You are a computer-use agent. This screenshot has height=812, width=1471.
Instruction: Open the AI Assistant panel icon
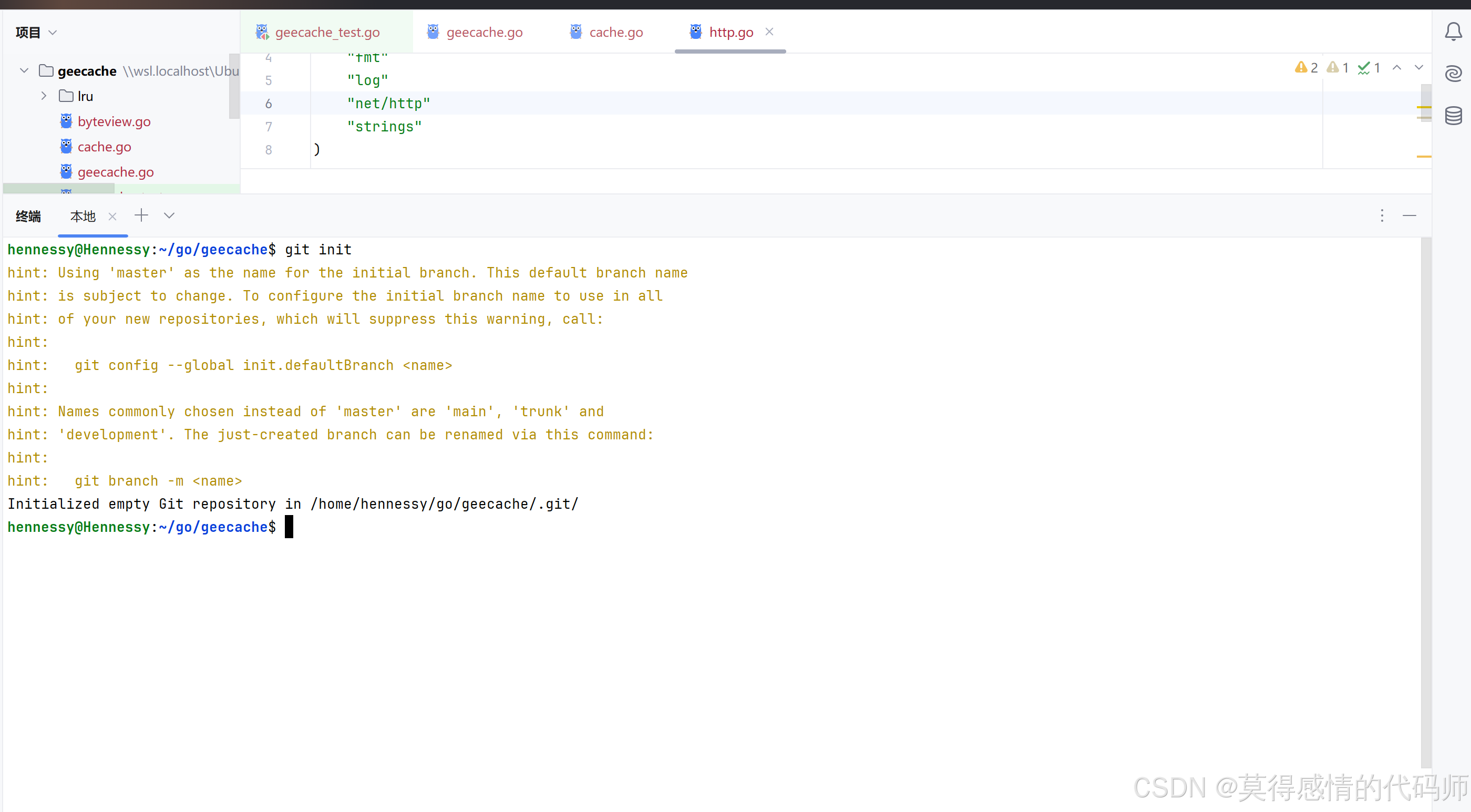(1453, 73)
